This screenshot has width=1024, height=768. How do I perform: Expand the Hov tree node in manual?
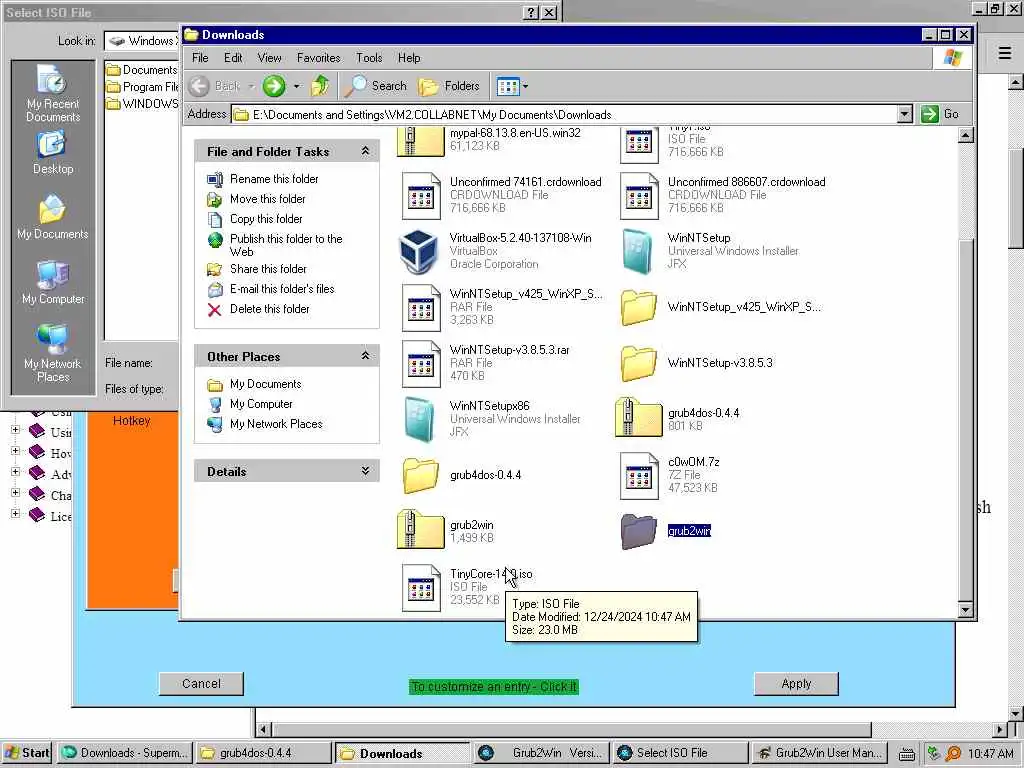click(16, 451)
